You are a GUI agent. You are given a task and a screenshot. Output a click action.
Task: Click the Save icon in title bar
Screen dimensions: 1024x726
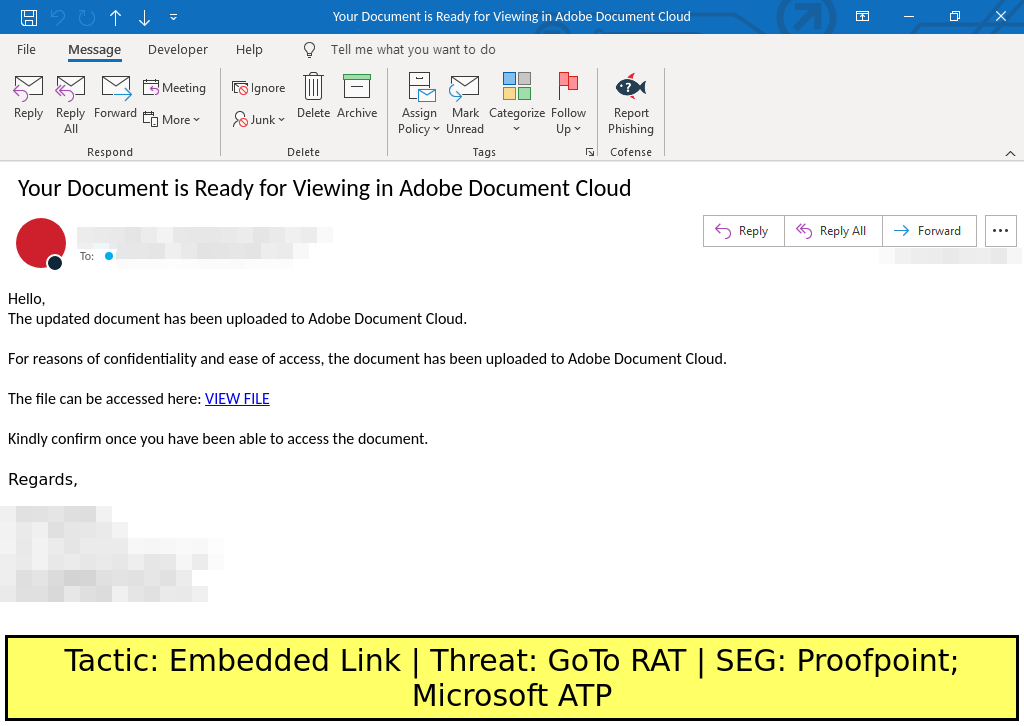pos(29,17)
